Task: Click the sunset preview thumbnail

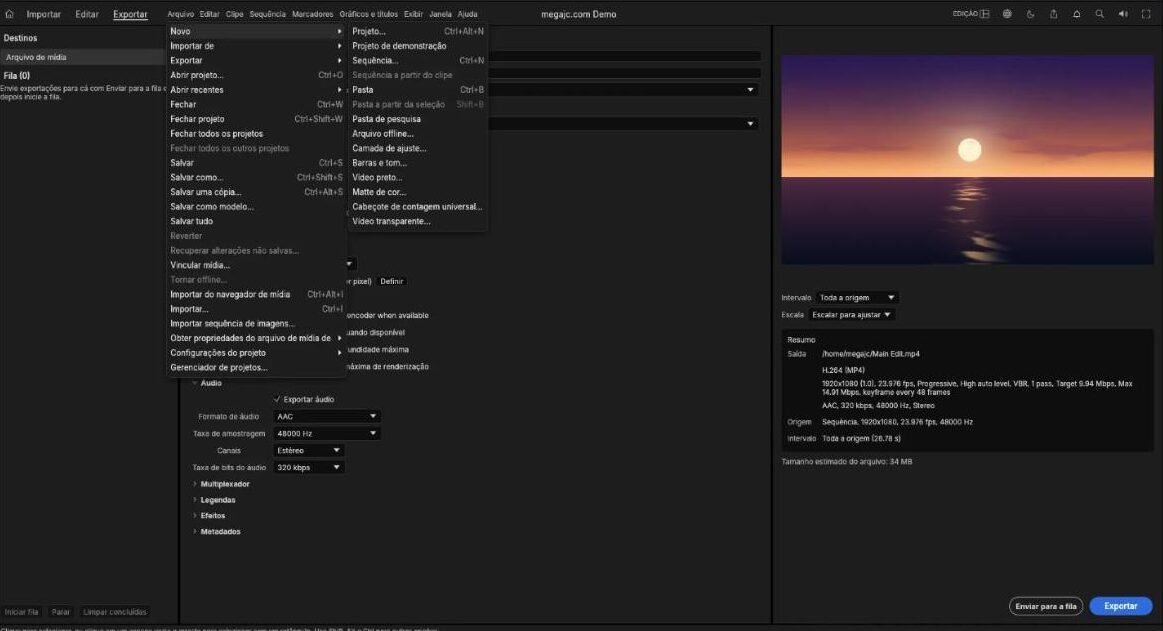Action: click(967, 159)
